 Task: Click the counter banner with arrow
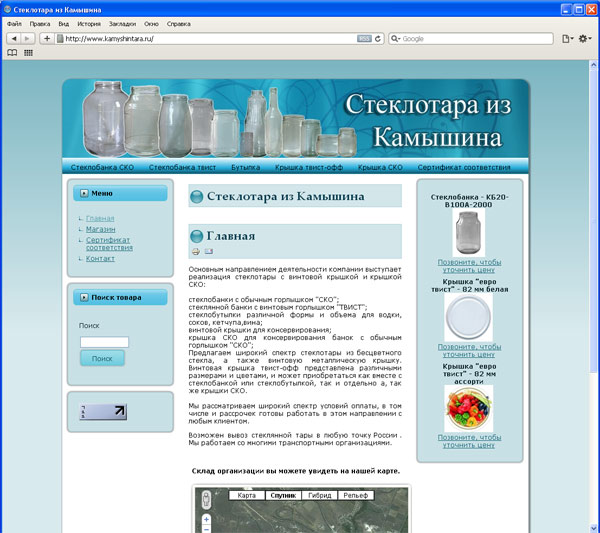tap(103, 412)
